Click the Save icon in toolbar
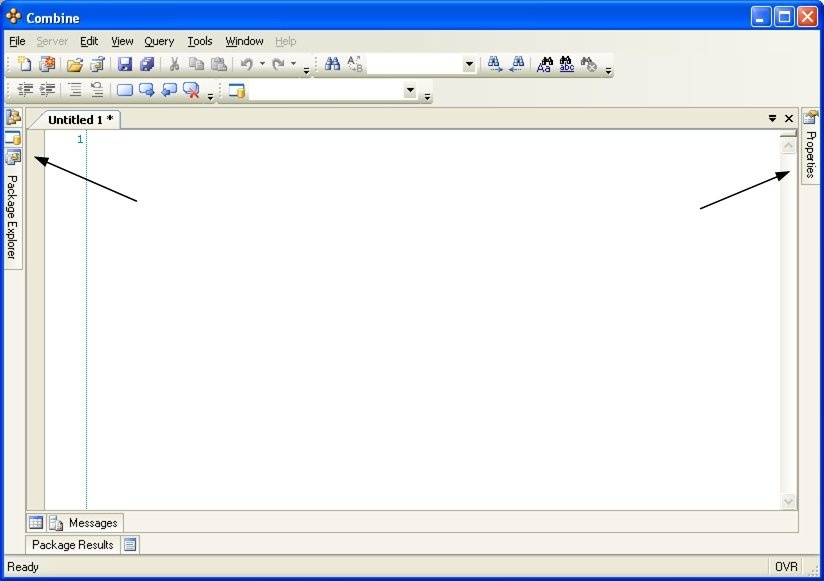Image resolution: width=824 pixels, height=581 pixels. pyautogui.click(x=125, y=65)
